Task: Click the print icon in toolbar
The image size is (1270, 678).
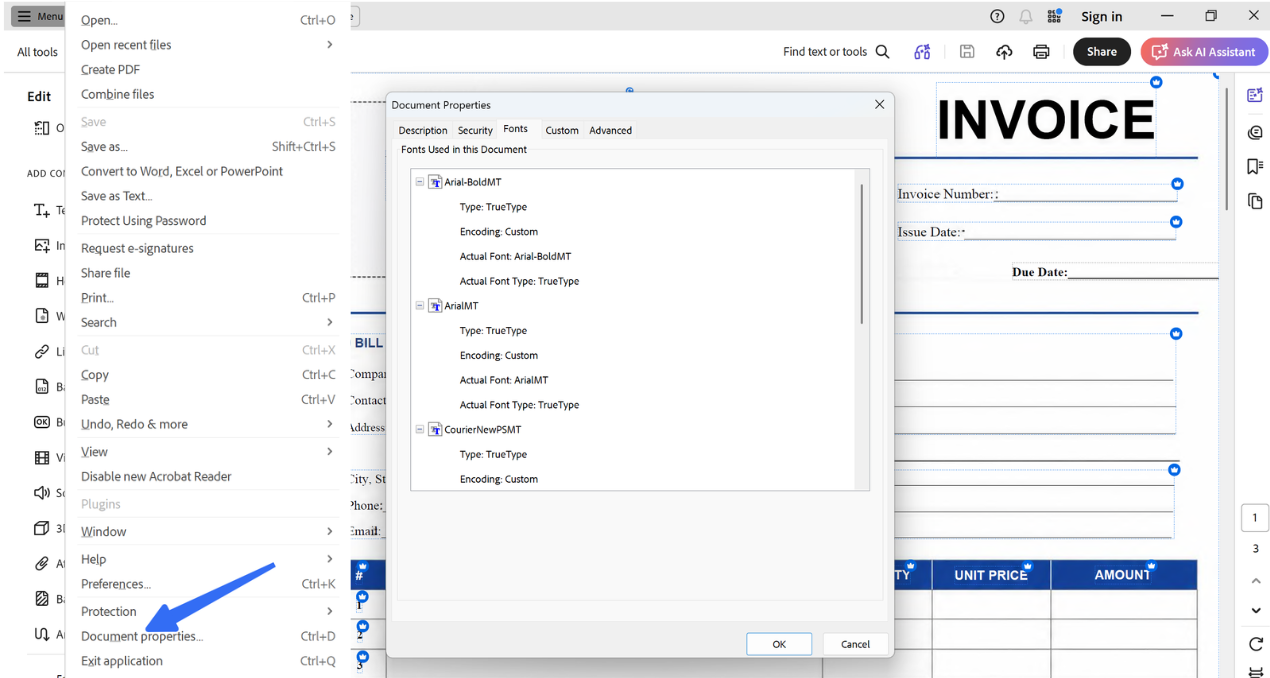Action: (1041, 52)
